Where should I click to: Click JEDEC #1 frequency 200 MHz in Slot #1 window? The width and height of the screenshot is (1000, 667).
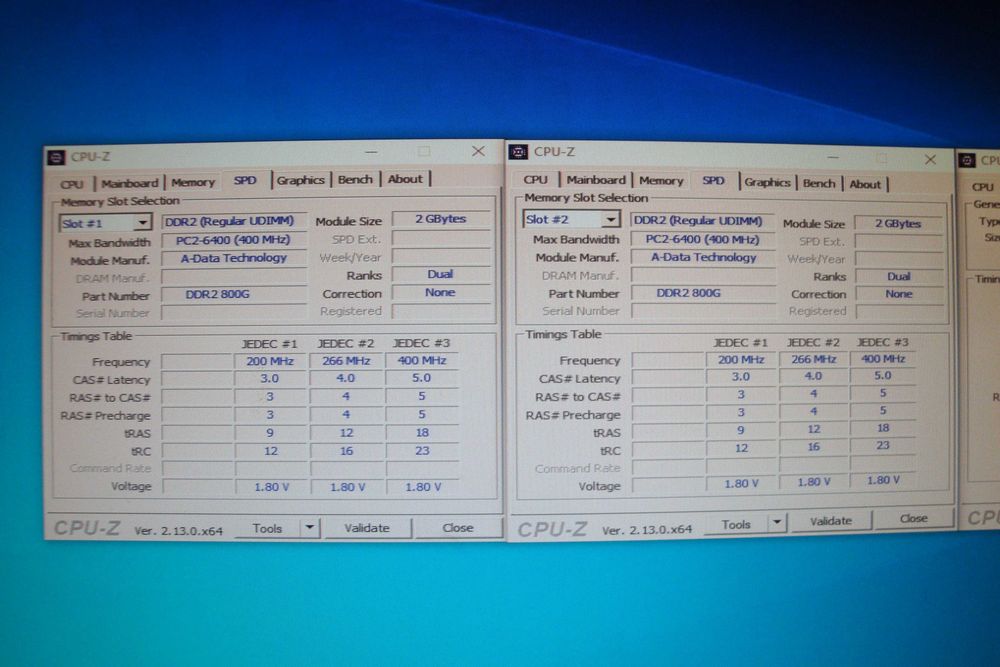[270, 361]
